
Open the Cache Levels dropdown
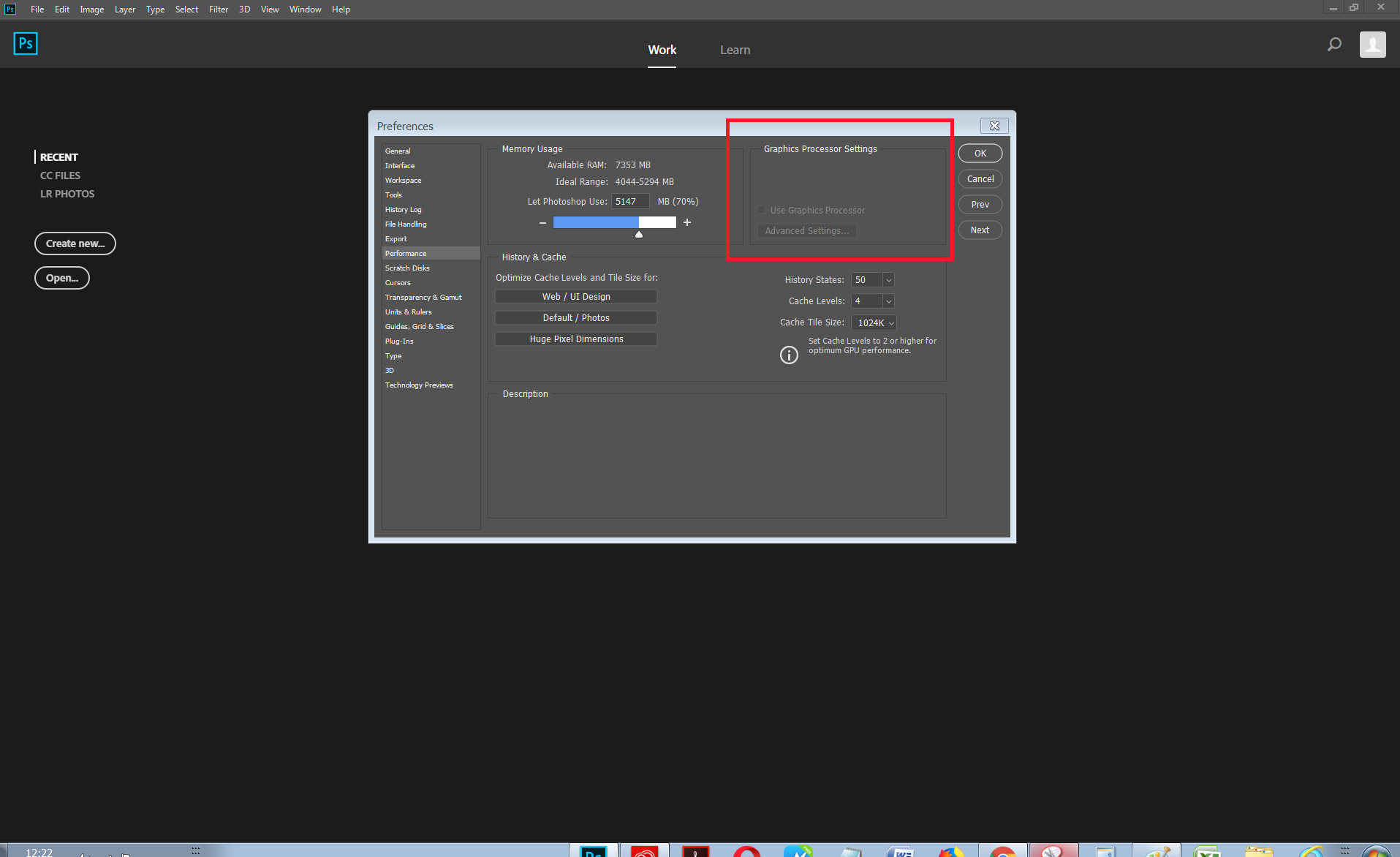(888, 301)
